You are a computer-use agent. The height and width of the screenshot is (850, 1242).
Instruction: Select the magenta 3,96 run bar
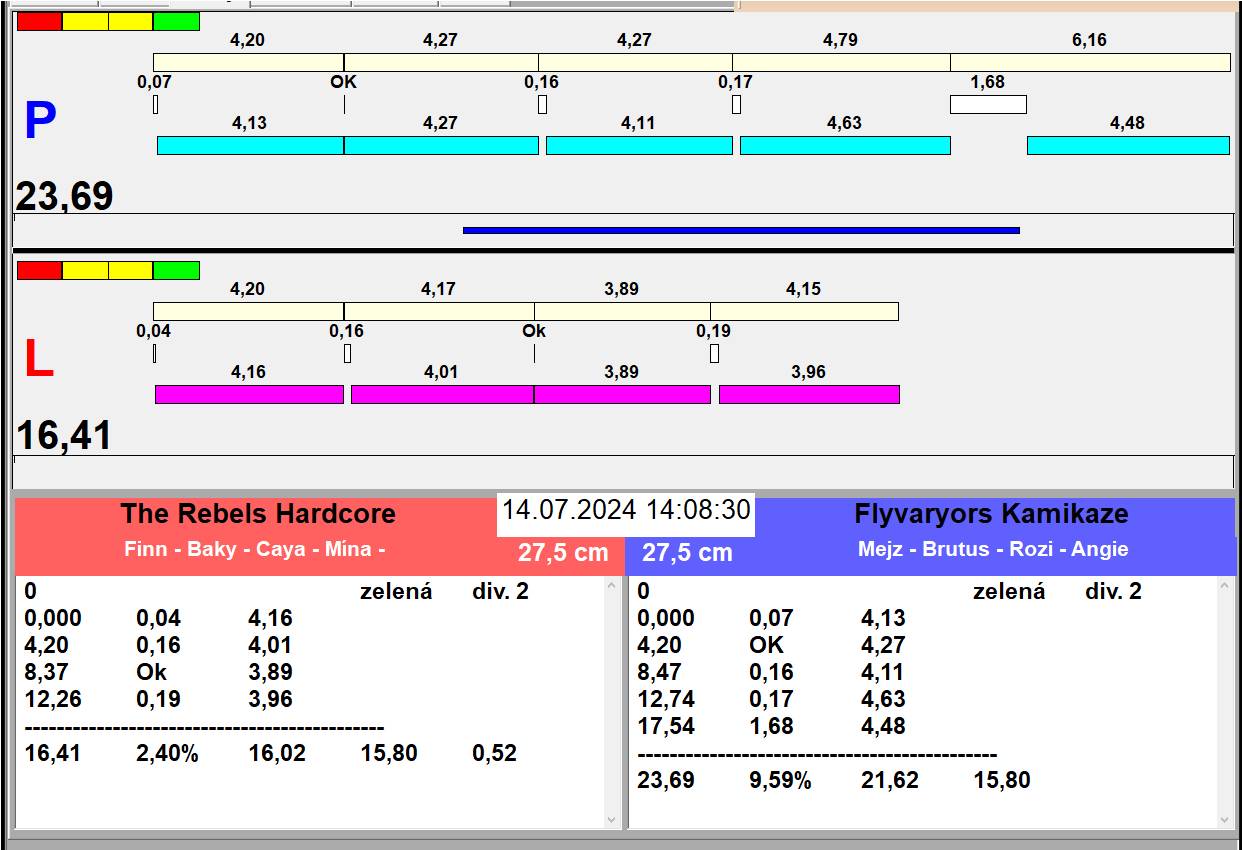(x=808, y=394)
